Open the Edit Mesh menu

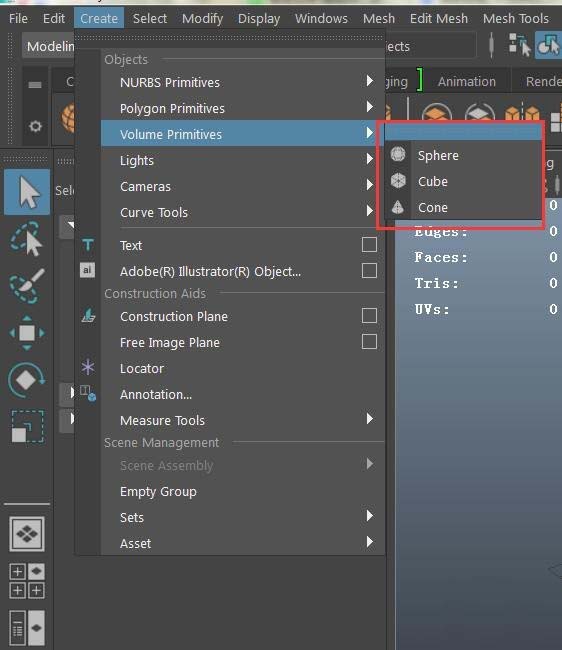[x=438, y=18]
